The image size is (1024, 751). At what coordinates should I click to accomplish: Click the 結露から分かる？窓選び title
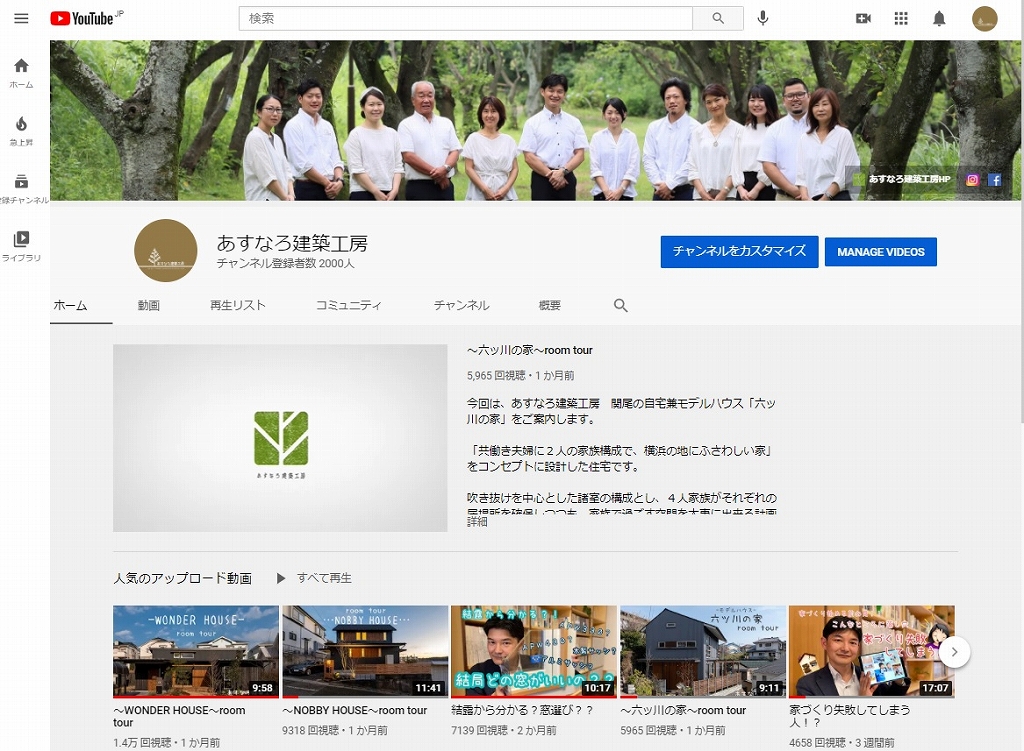click(522, 710)
